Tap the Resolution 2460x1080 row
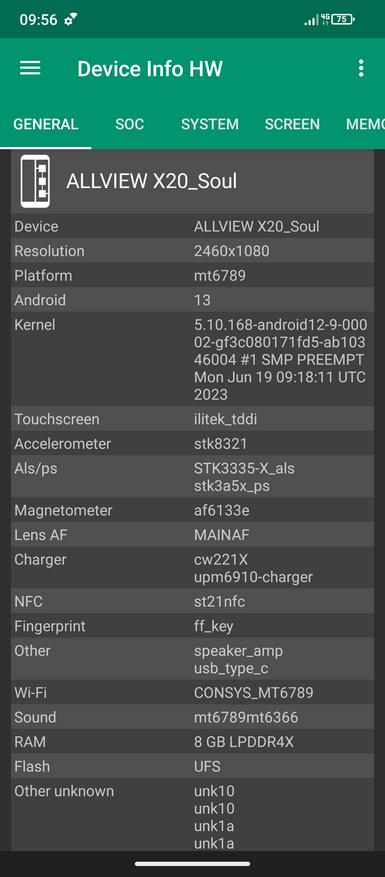The height and width of the screenshot is (877, 385). coord(192,251)
